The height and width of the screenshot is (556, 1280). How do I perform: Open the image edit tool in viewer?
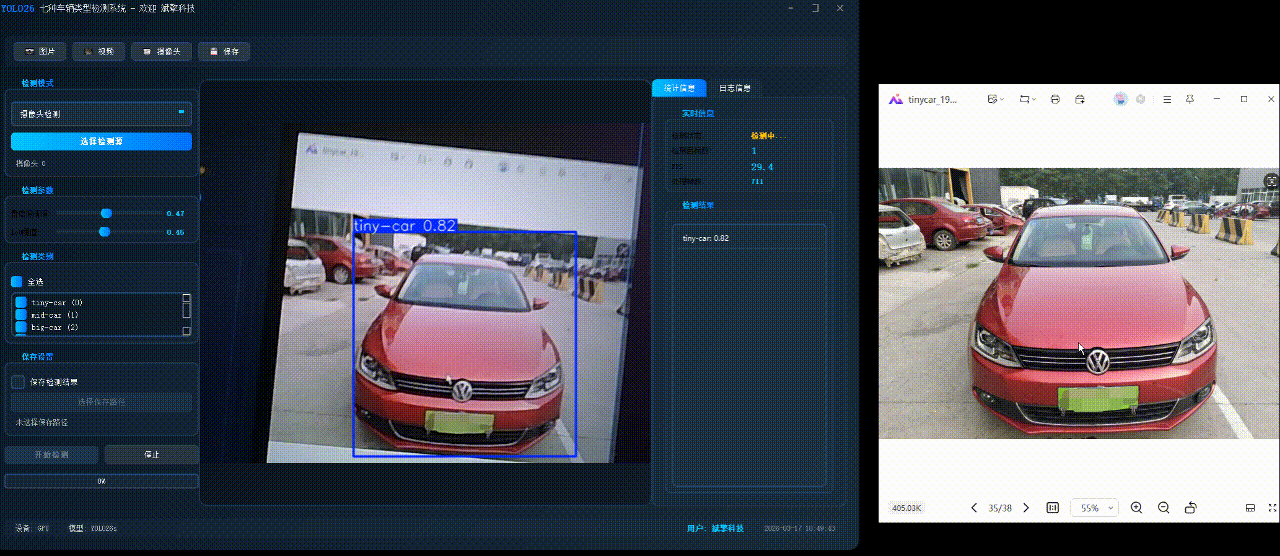click(991, 99)
